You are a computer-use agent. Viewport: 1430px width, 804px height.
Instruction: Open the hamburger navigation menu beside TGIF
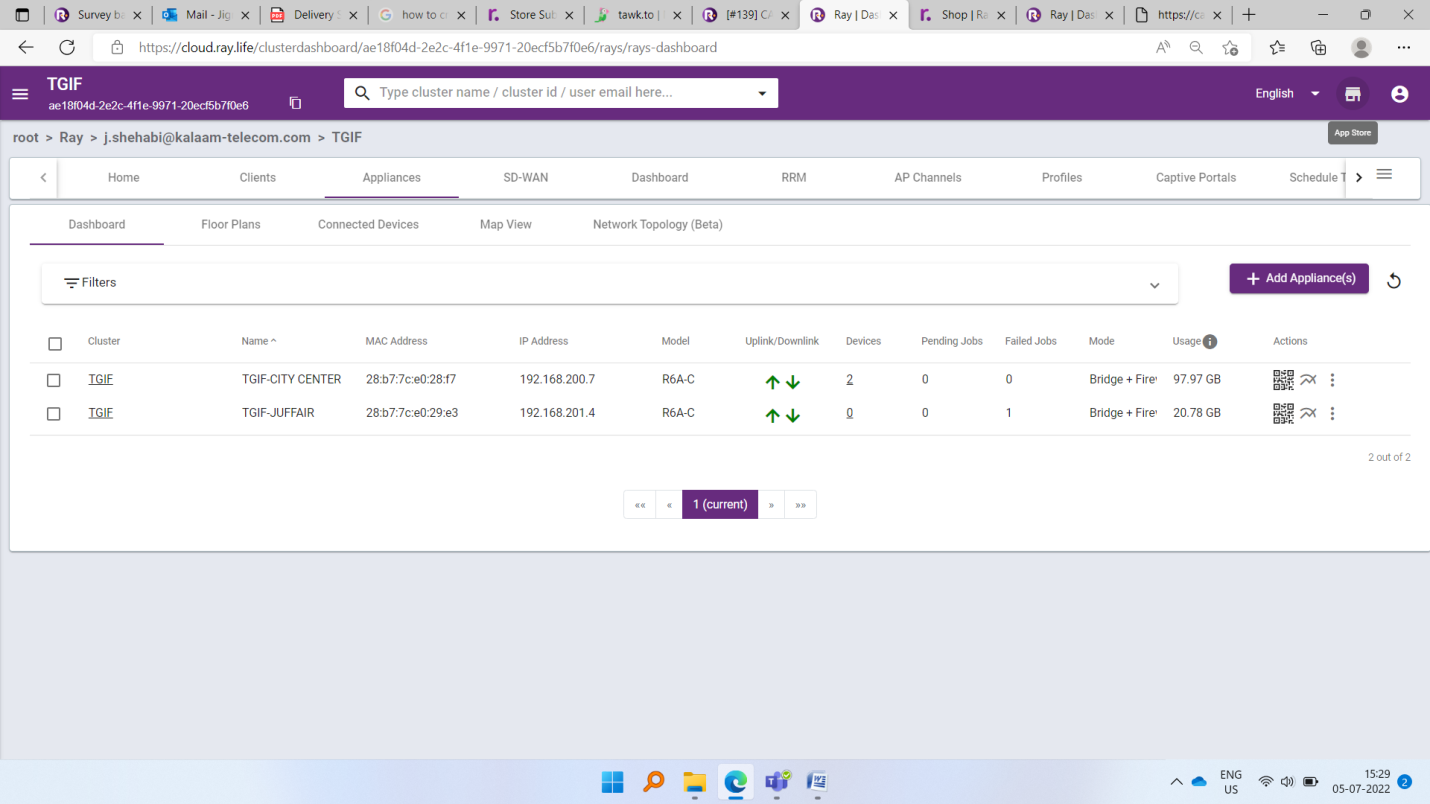pyautogui.click(x=20, y=94)
